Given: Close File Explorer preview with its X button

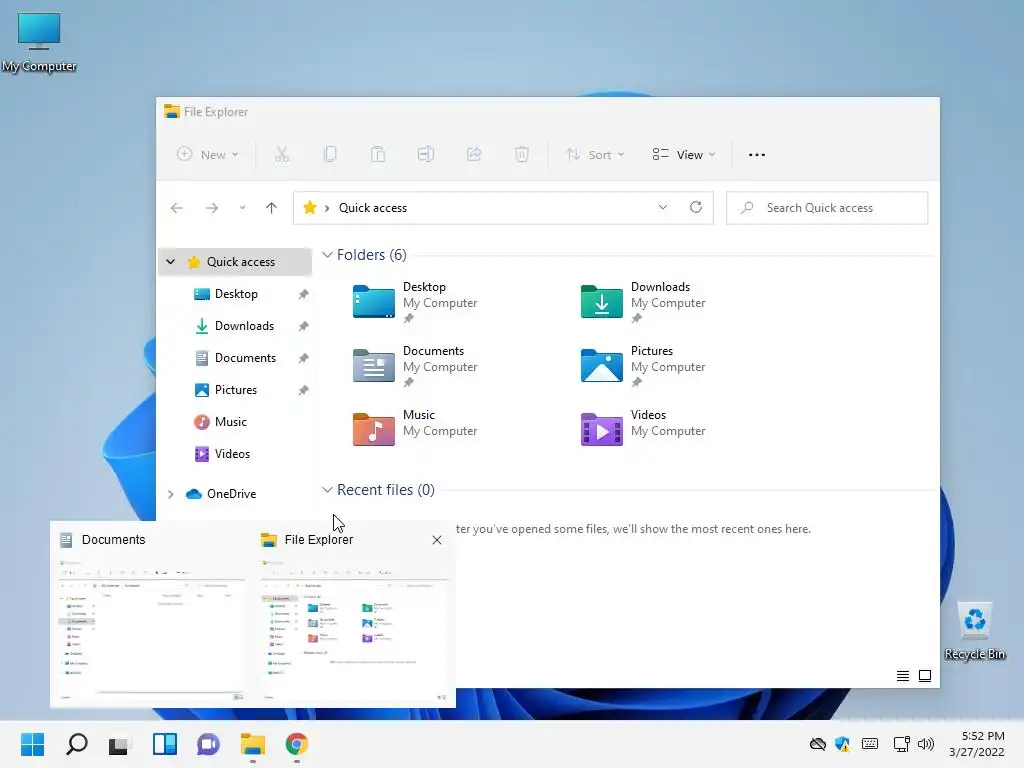Looking at the screenshot, I should (437, 540).
